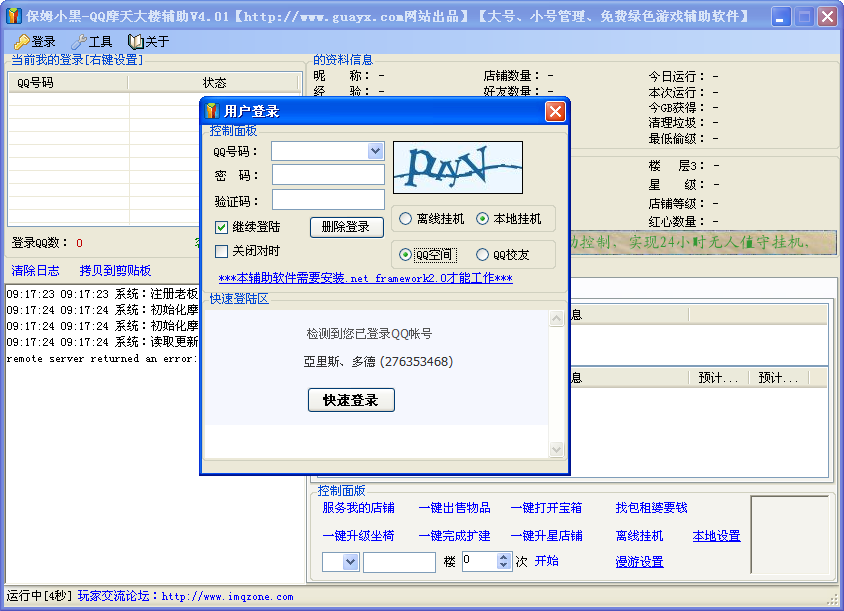The width and height of the screenshot is (844, 611).
Task: Click the detected account 亞里斯、多德 (276353468)
Action: tap(378, 362)
